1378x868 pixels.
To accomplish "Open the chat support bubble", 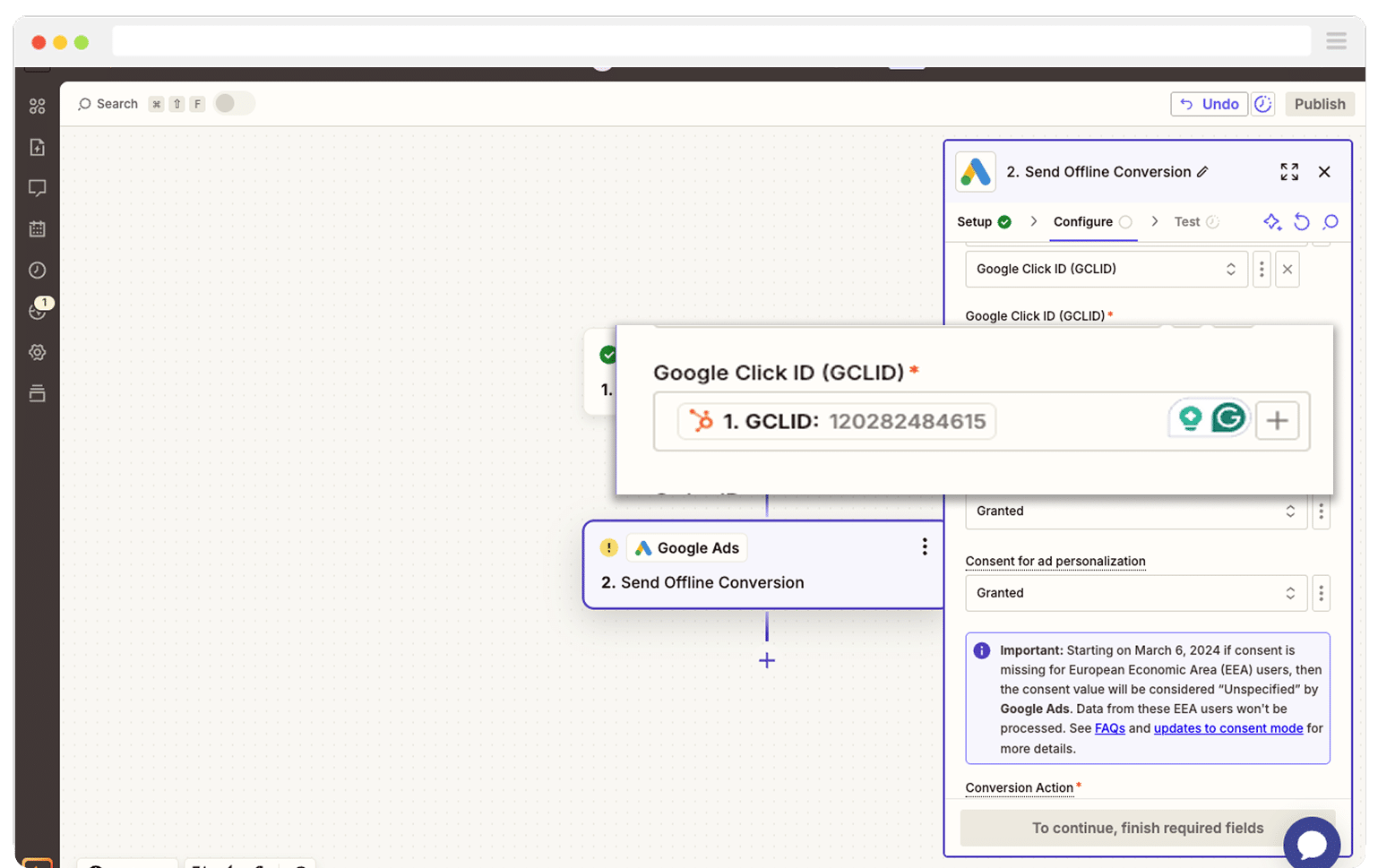I will pos(1312,844).
